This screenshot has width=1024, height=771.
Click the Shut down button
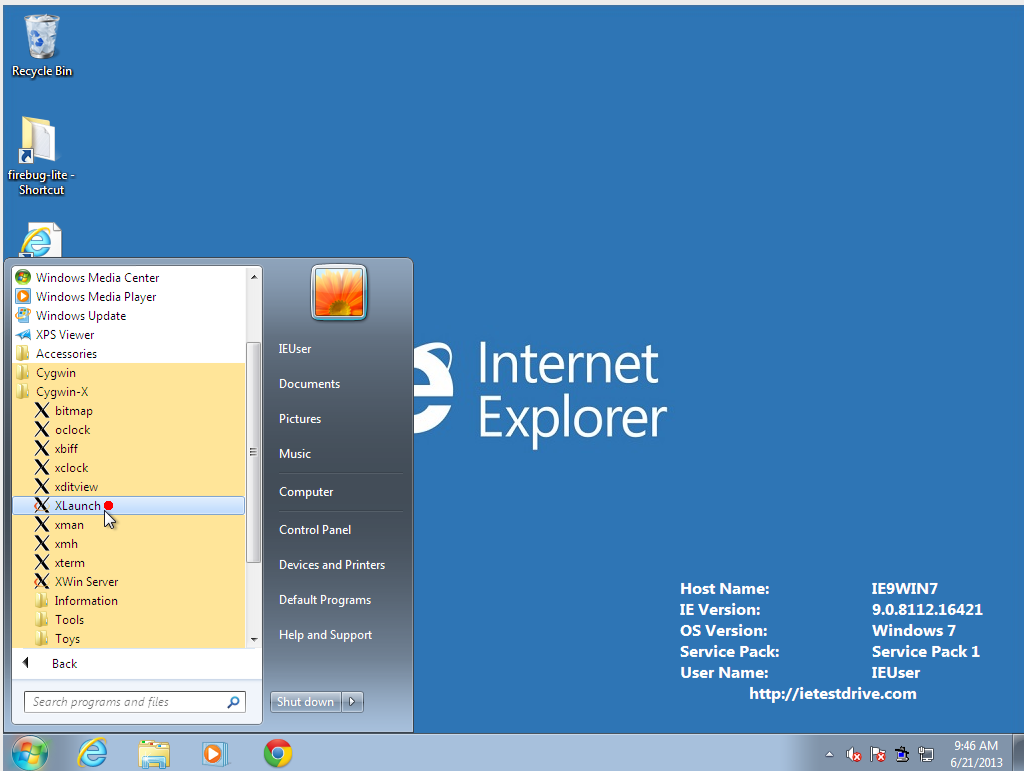[305, 702]
